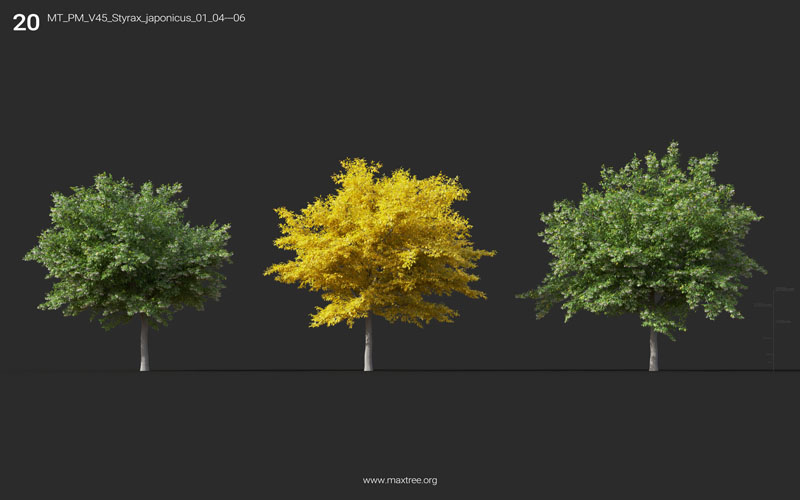Click the leftmost branch of the yellow tree
Screen dimensions: 800x500
(270, 270)
